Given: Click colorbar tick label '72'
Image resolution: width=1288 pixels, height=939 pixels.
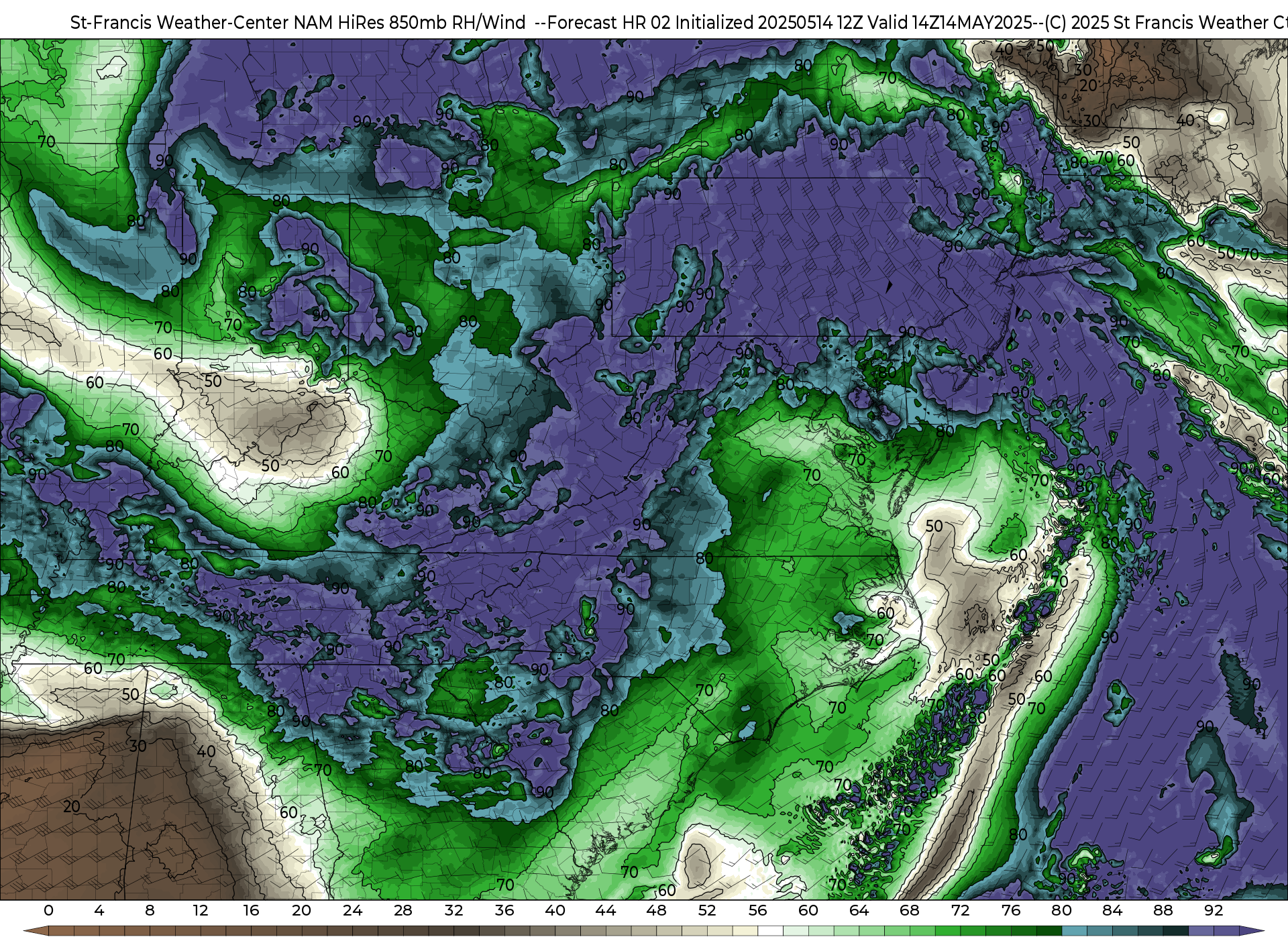Looking at the screenshot, I should [961, 910].
